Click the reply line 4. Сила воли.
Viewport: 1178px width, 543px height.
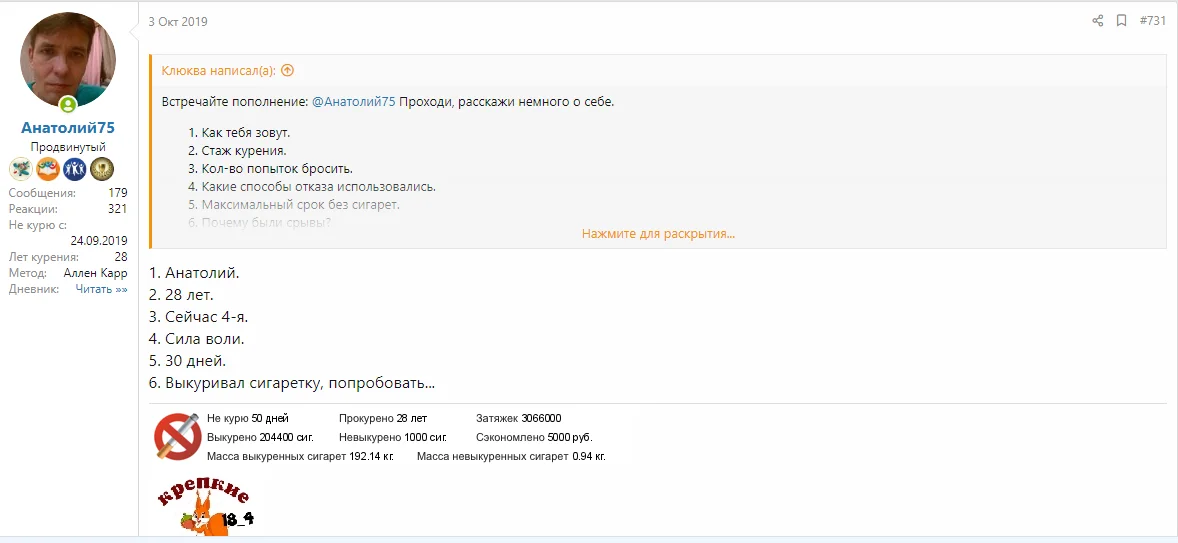click(197, 339)
